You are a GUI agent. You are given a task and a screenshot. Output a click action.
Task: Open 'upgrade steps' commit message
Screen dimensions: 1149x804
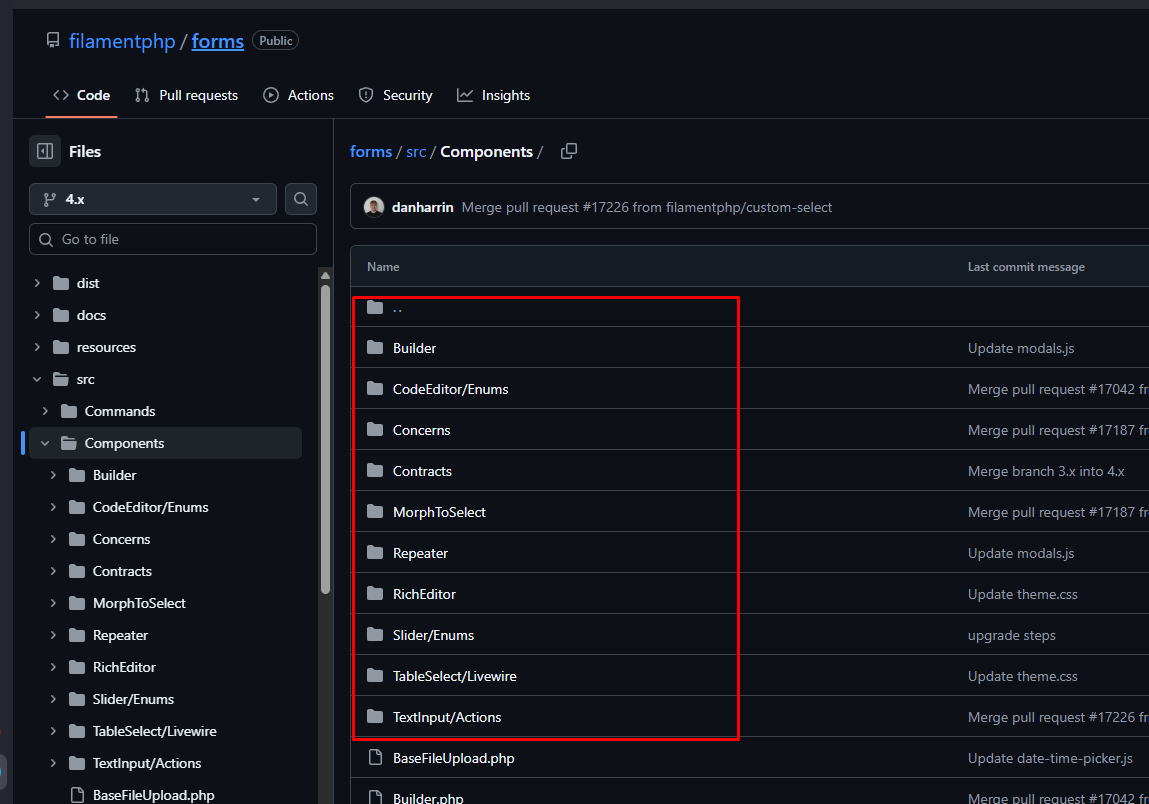(x=1011, y=635)
